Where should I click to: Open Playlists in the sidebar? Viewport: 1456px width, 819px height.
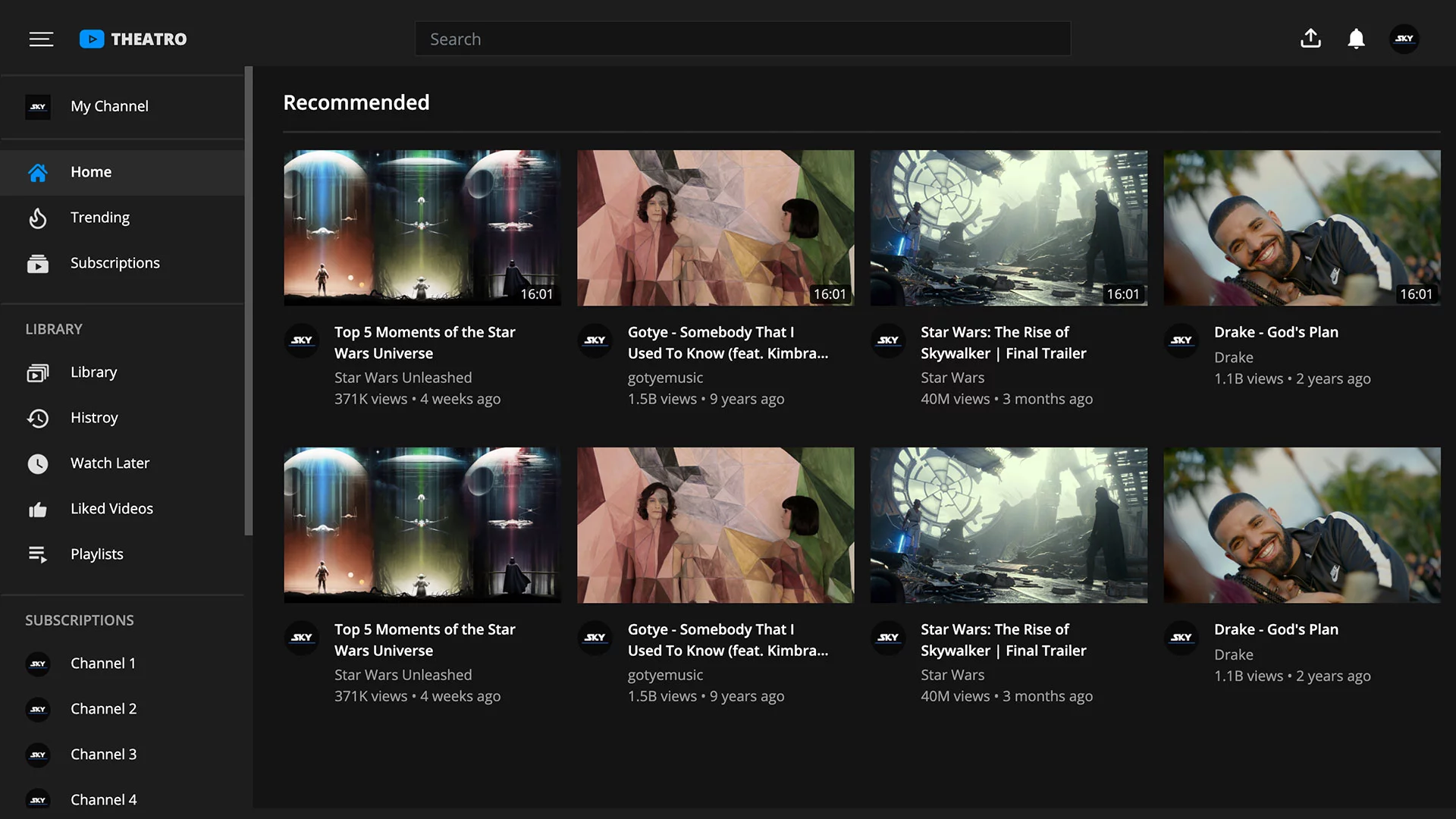click(x=122, y=555)
